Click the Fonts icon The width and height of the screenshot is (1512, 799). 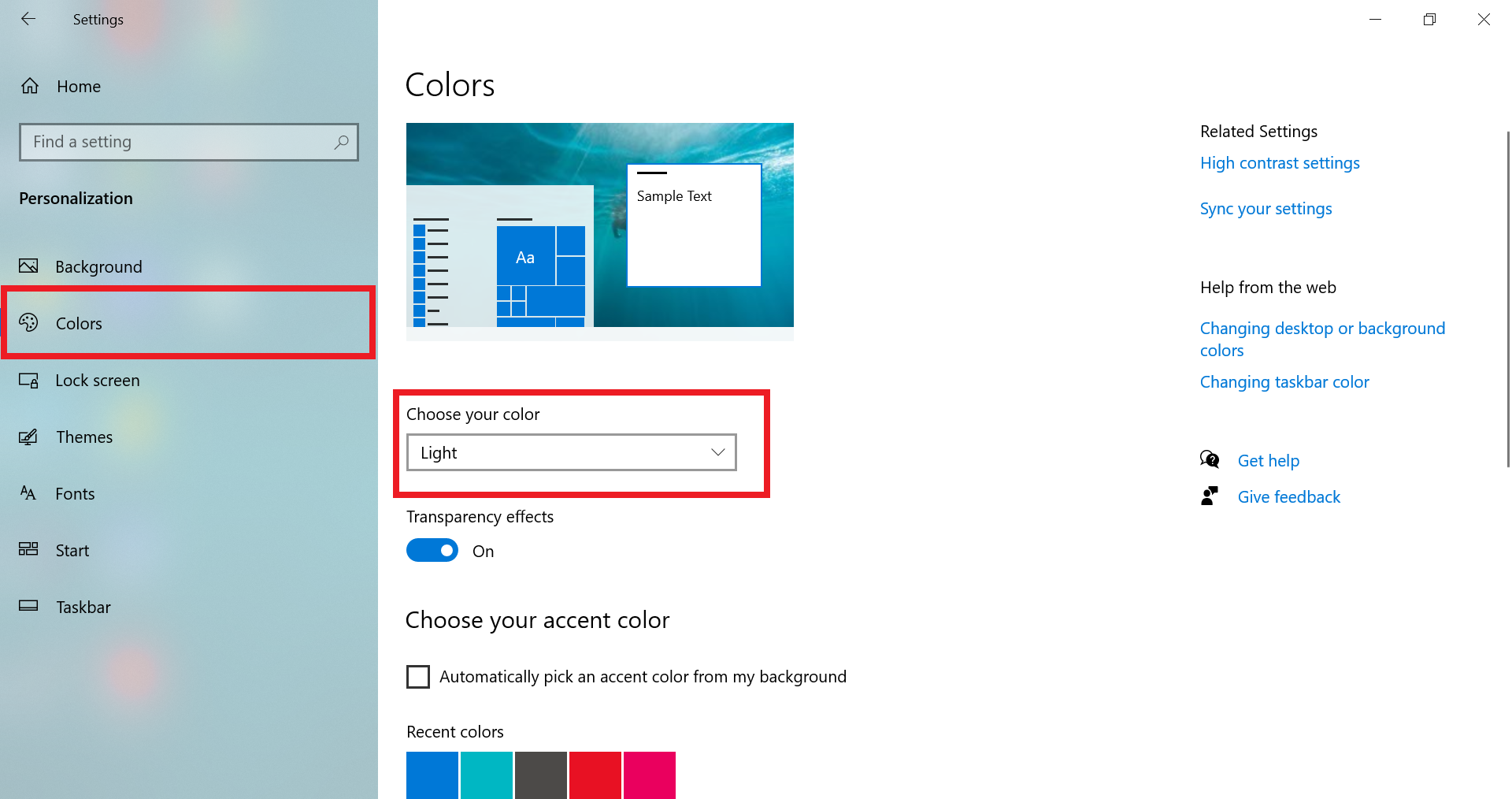pyautogui.click(x=28, y=493)
